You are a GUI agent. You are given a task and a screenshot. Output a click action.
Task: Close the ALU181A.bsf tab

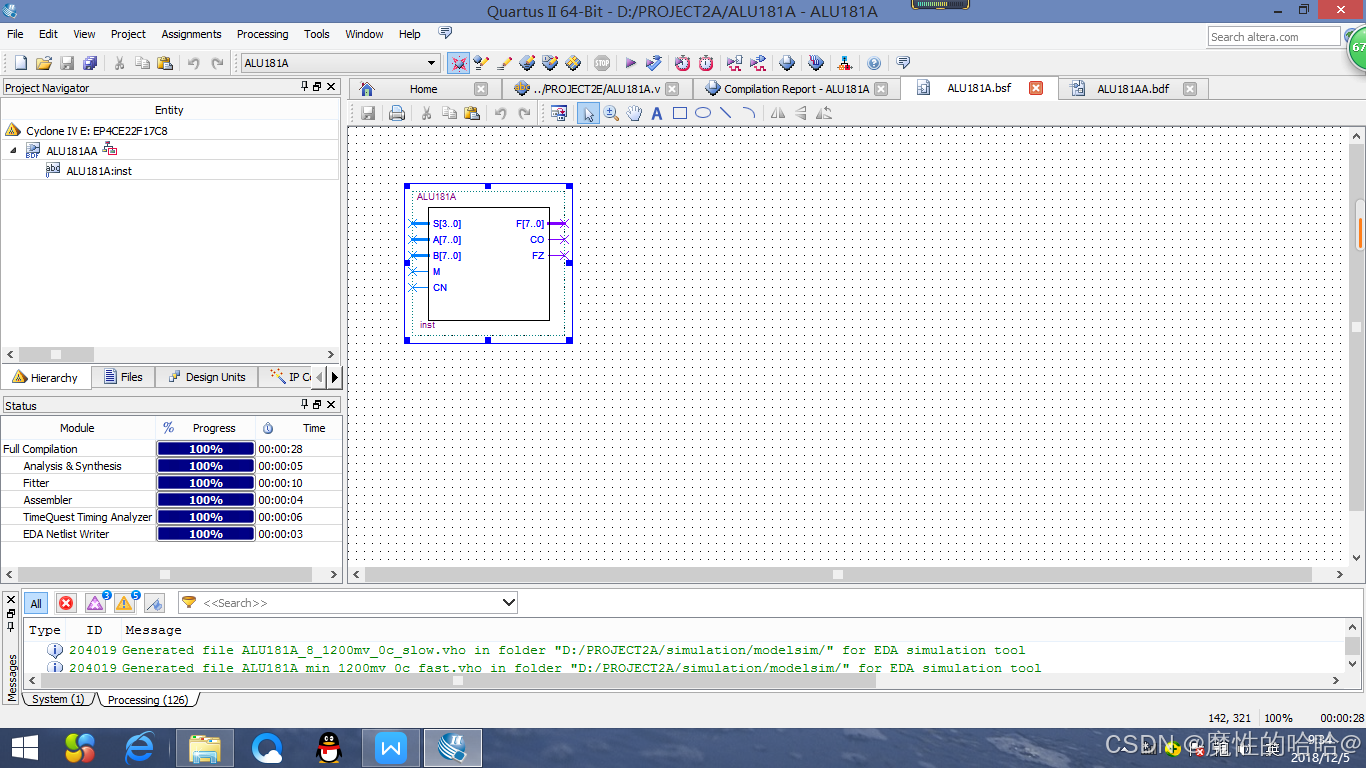click(x=1036, y=88)
